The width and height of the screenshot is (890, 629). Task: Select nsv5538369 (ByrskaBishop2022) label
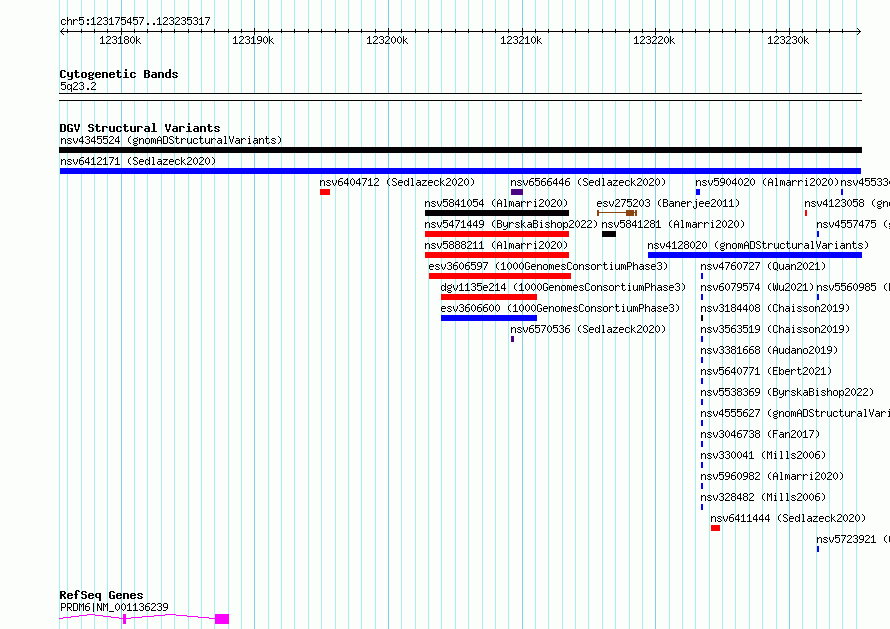(x=787, y=392)
